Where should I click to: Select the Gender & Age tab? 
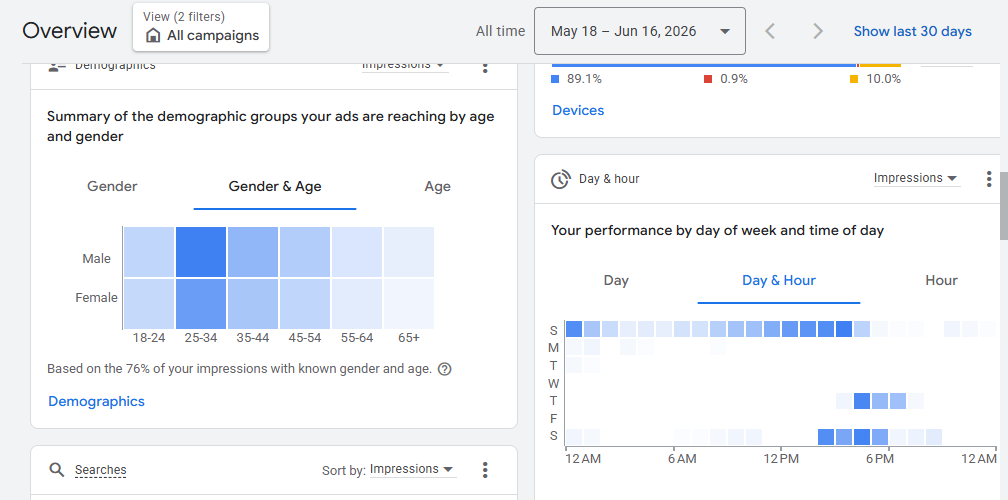pos(275,186)
